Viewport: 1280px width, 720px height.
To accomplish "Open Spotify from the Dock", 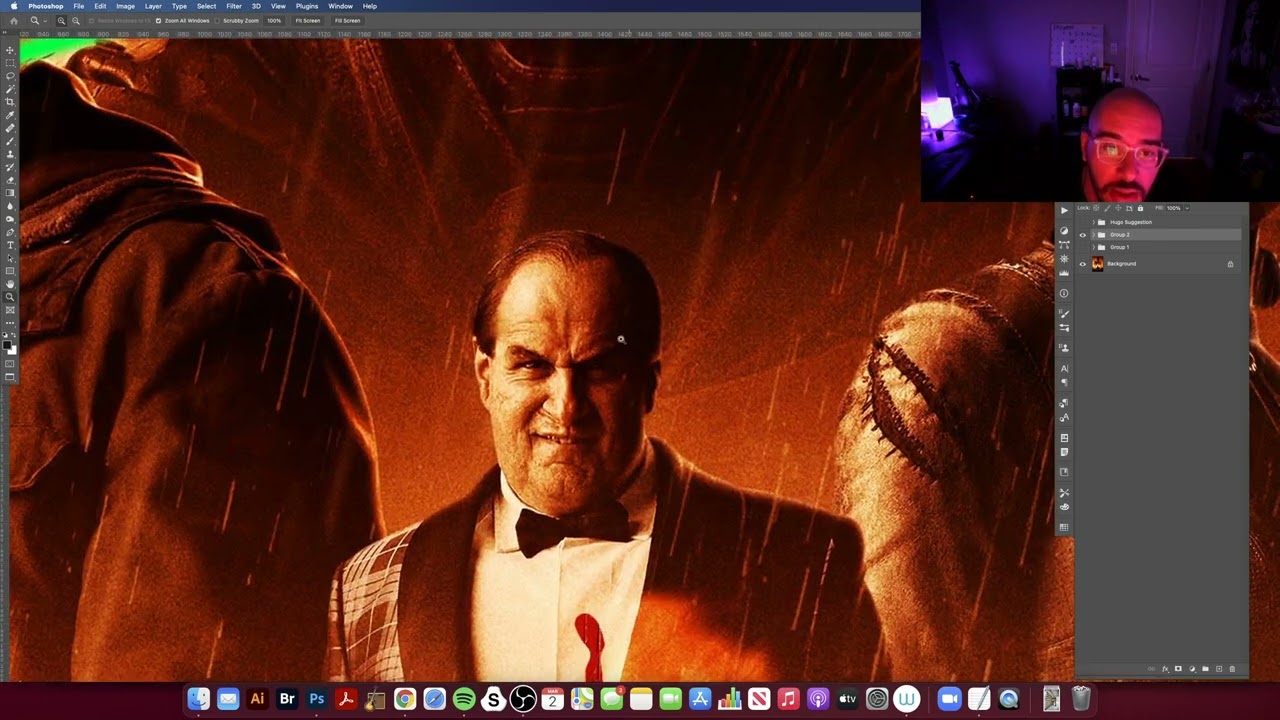I will [464, 699].
